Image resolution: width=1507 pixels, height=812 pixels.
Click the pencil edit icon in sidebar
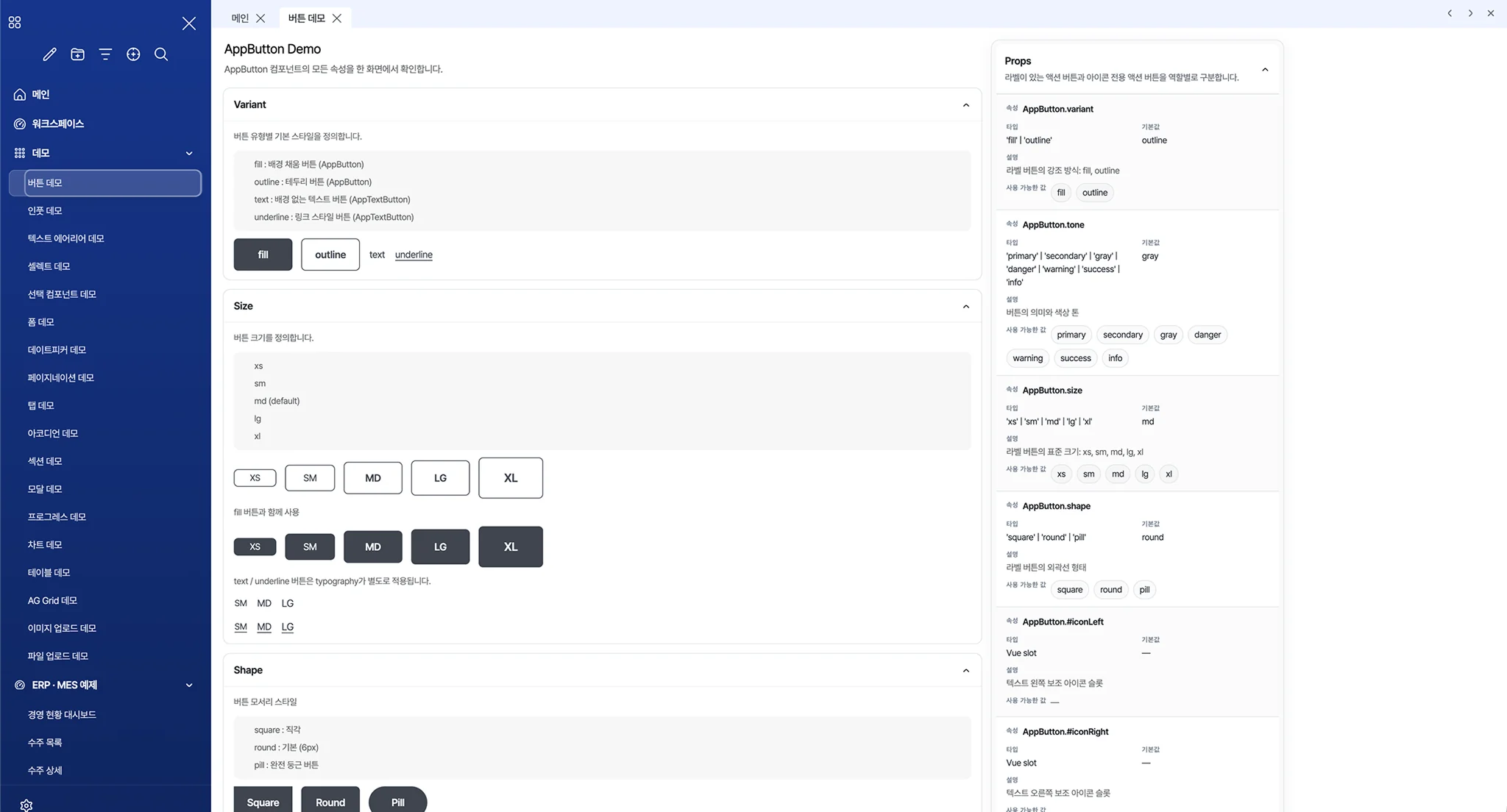tap(49, 54)
